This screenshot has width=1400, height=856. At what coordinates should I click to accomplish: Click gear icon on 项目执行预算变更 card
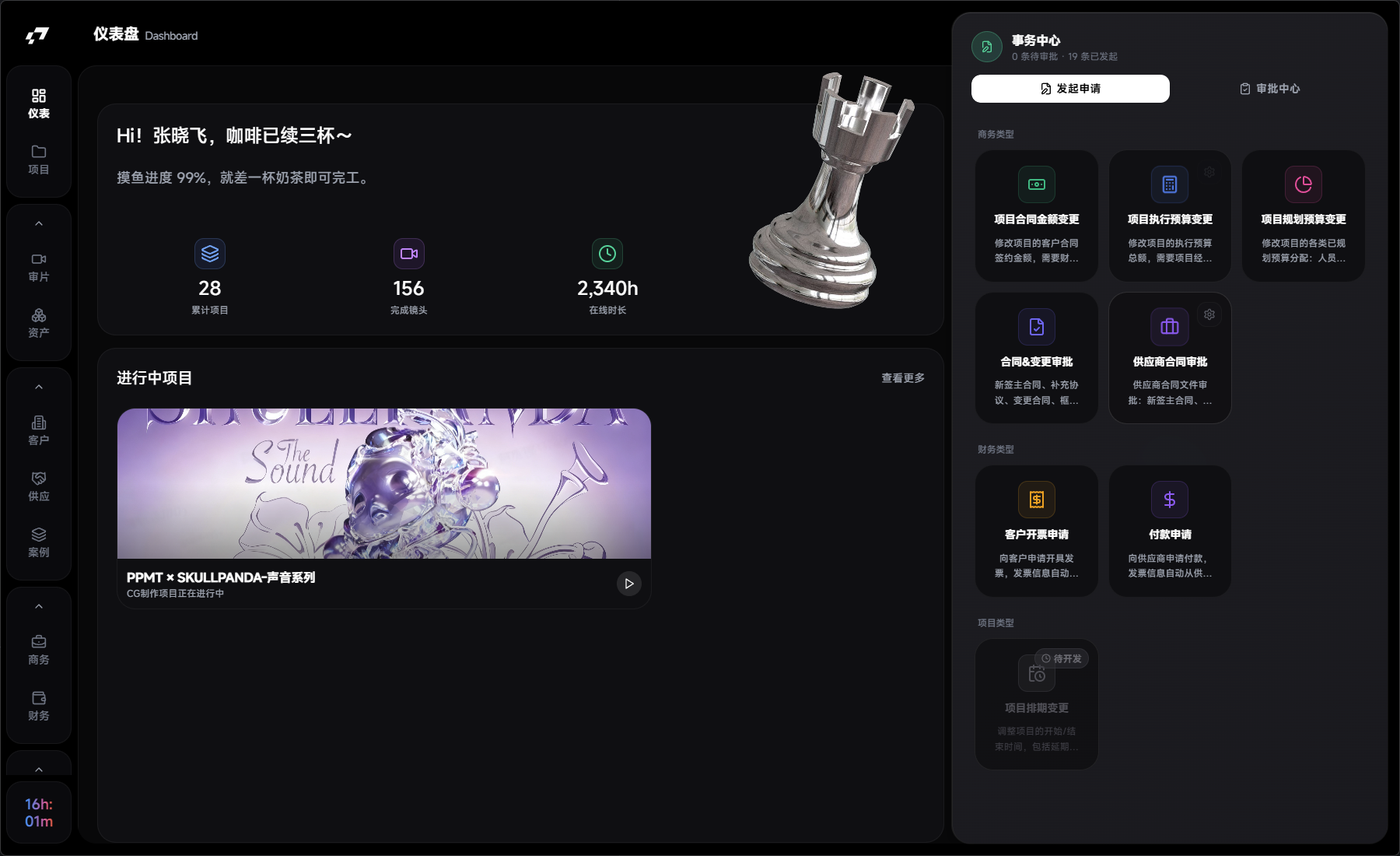[1209, 172]
